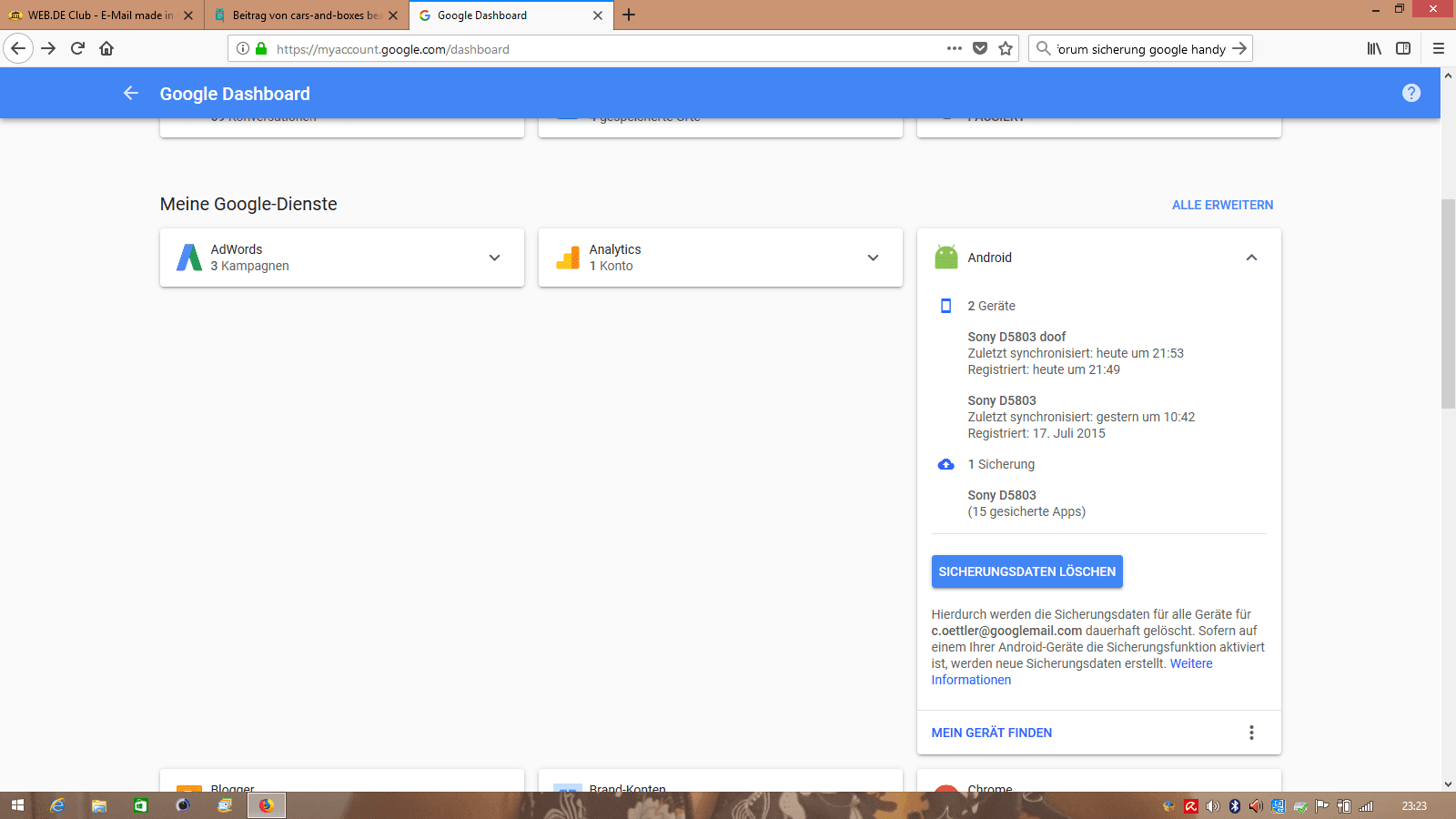Click the 'Meine Google-Dienste' heading

pyautogui.click(x=248, y=204)
